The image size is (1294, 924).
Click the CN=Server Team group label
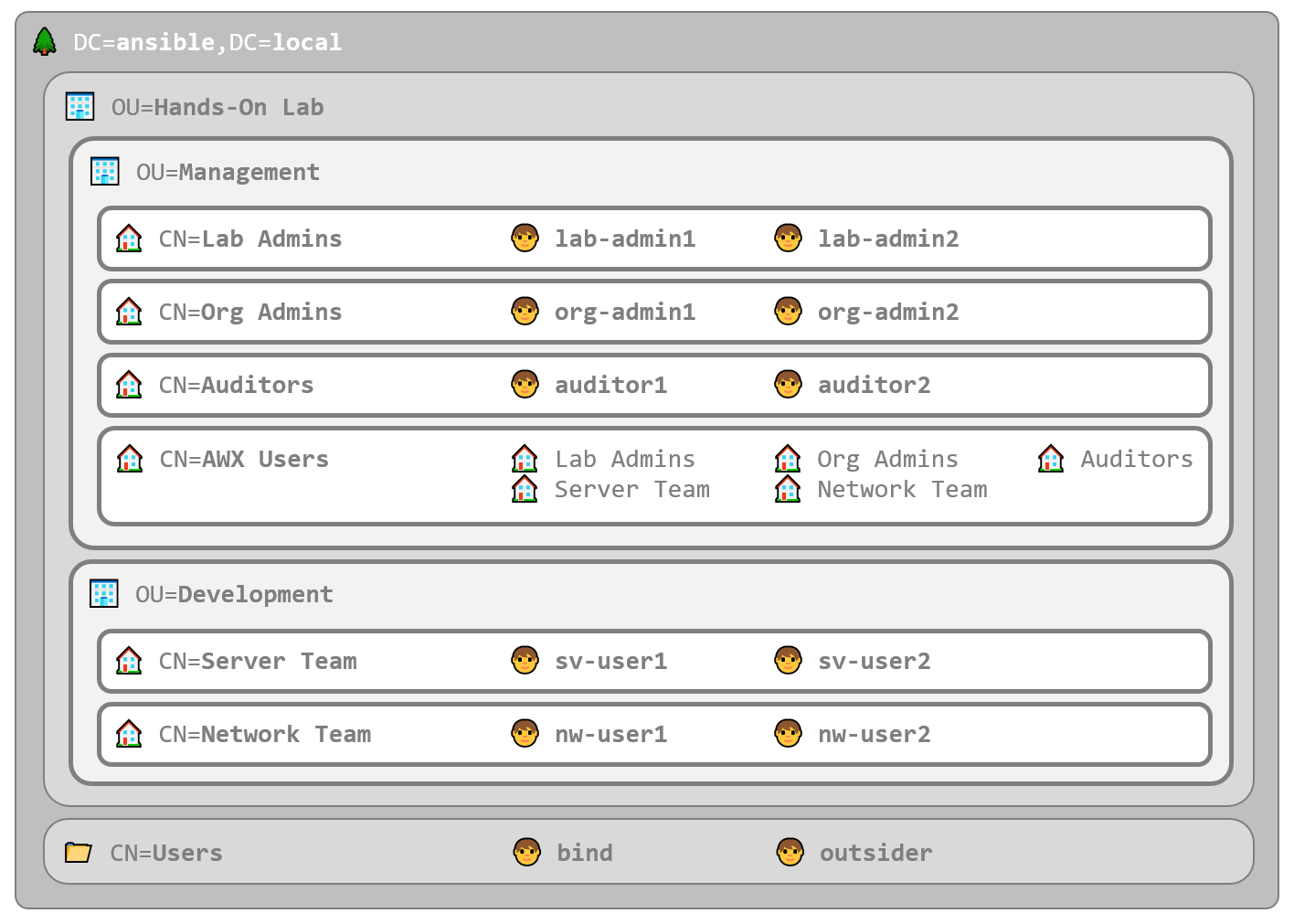tap(258, 662)
